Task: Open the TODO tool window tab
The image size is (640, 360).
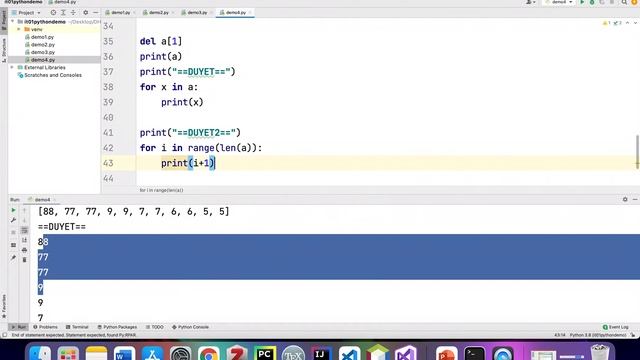Action: click(155, 327)
